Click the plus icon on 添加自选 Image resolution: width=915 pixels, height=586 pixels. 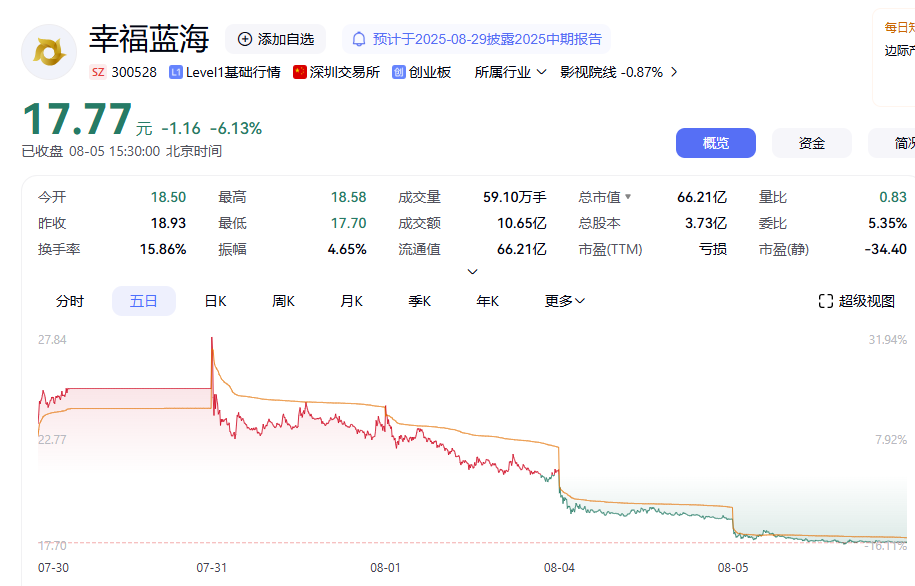243,40
